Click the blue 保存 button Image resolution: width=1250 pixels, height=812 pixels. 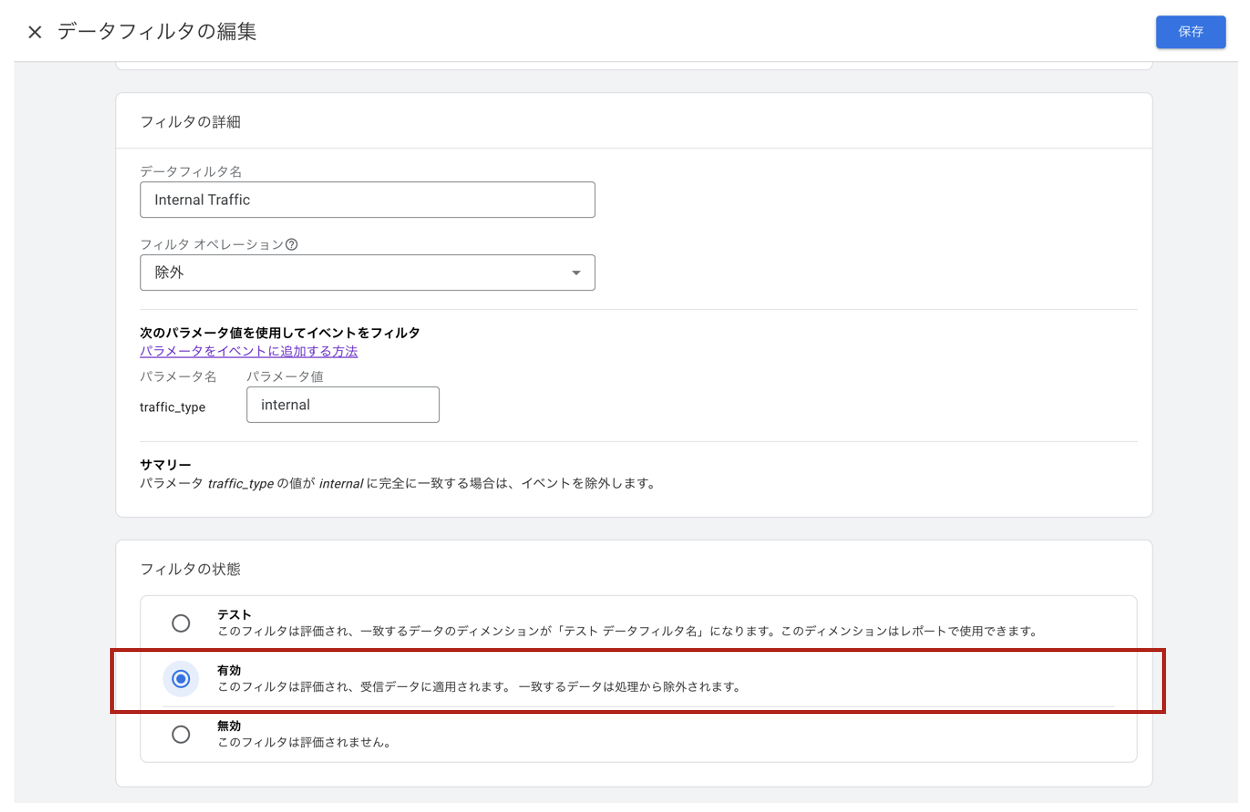(1190, 32)
